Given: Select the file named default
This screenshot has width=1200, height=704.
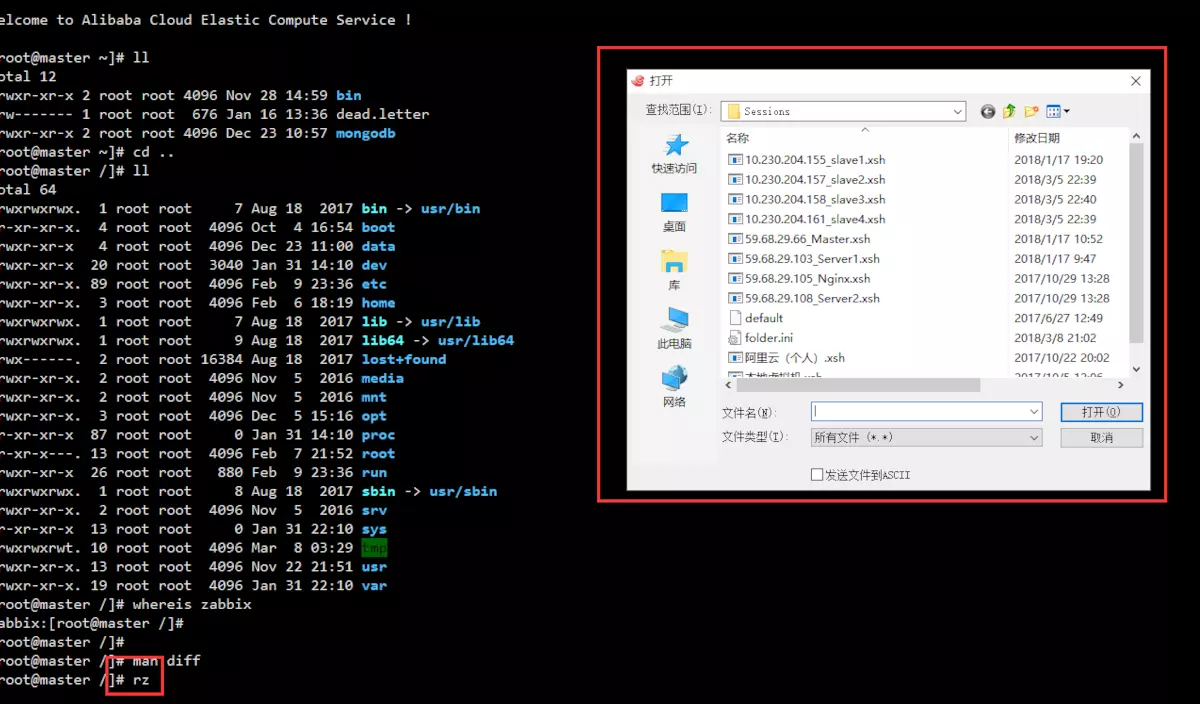Looking at the screenshot, I should (756, 318).
